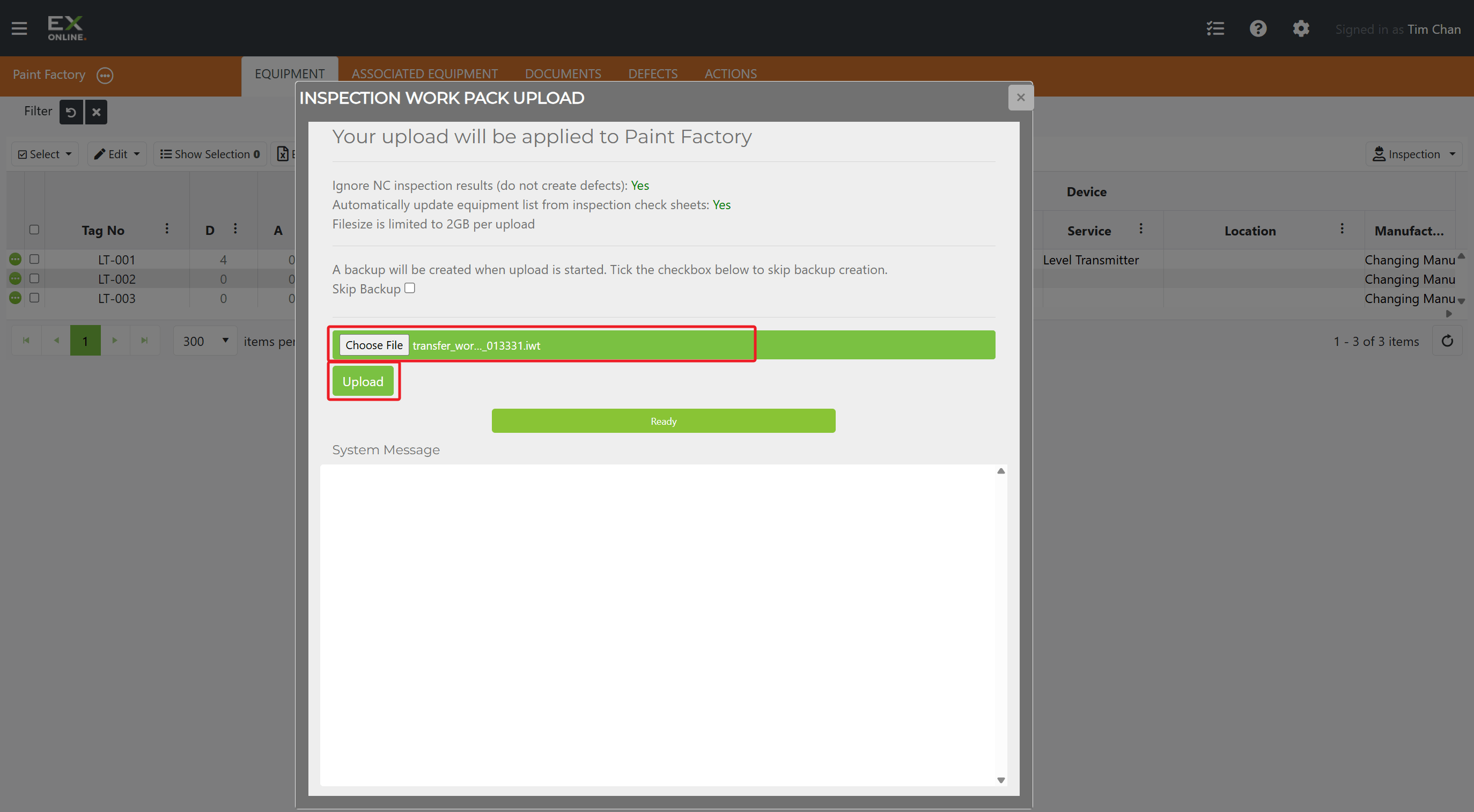Click the Choose File button
The height and width of the screenshot is (812, 1474).
pyautogui.click(x=374, y=345)
